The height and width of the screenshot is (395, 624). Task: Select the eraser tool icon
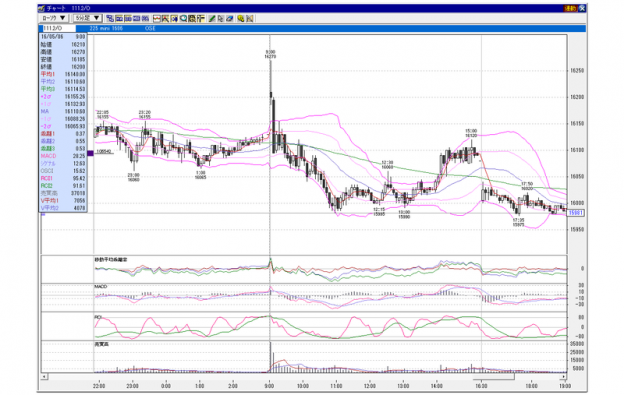[230, 18]
